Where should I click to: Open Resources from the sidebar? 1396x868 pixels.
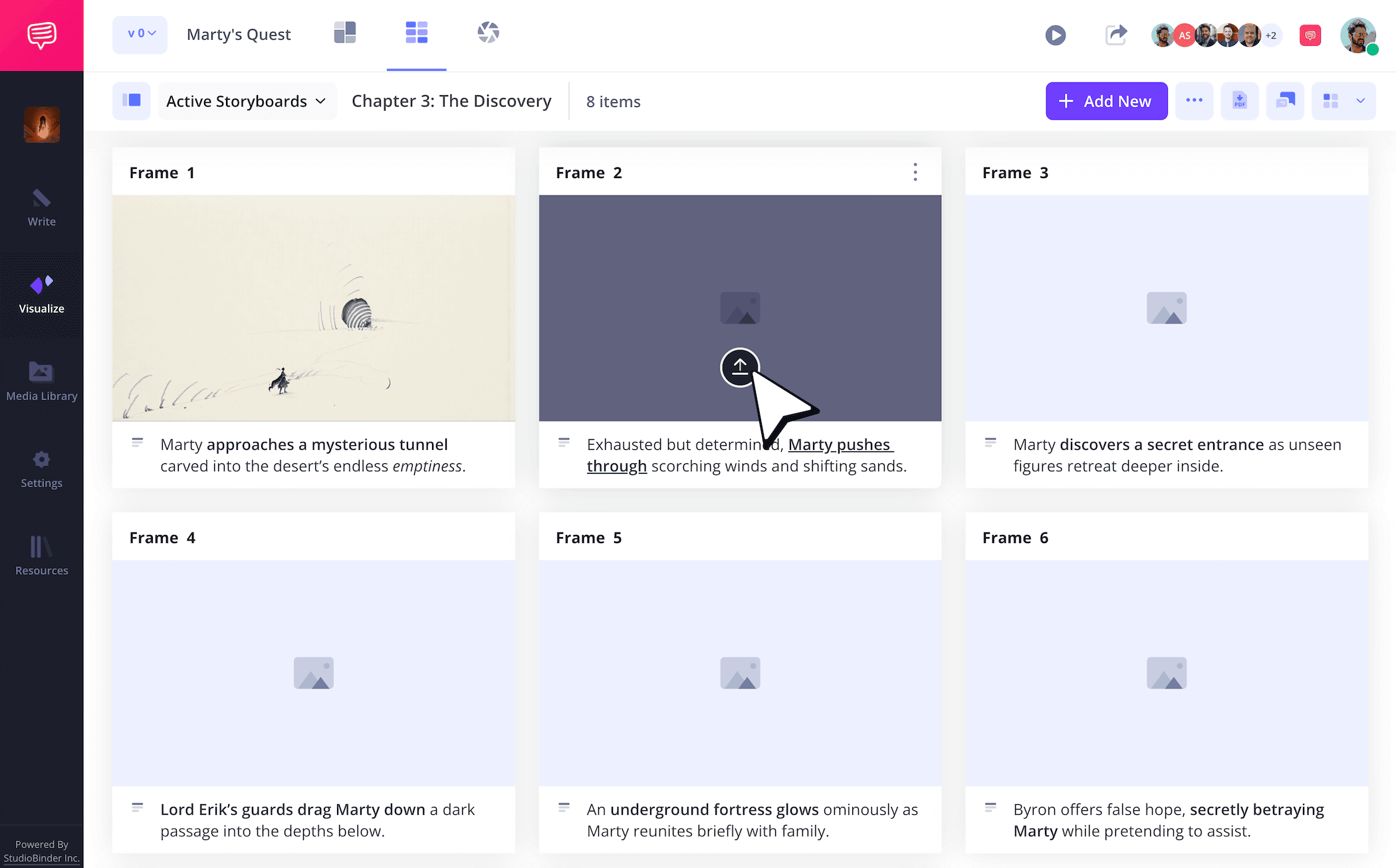(41, 556)
